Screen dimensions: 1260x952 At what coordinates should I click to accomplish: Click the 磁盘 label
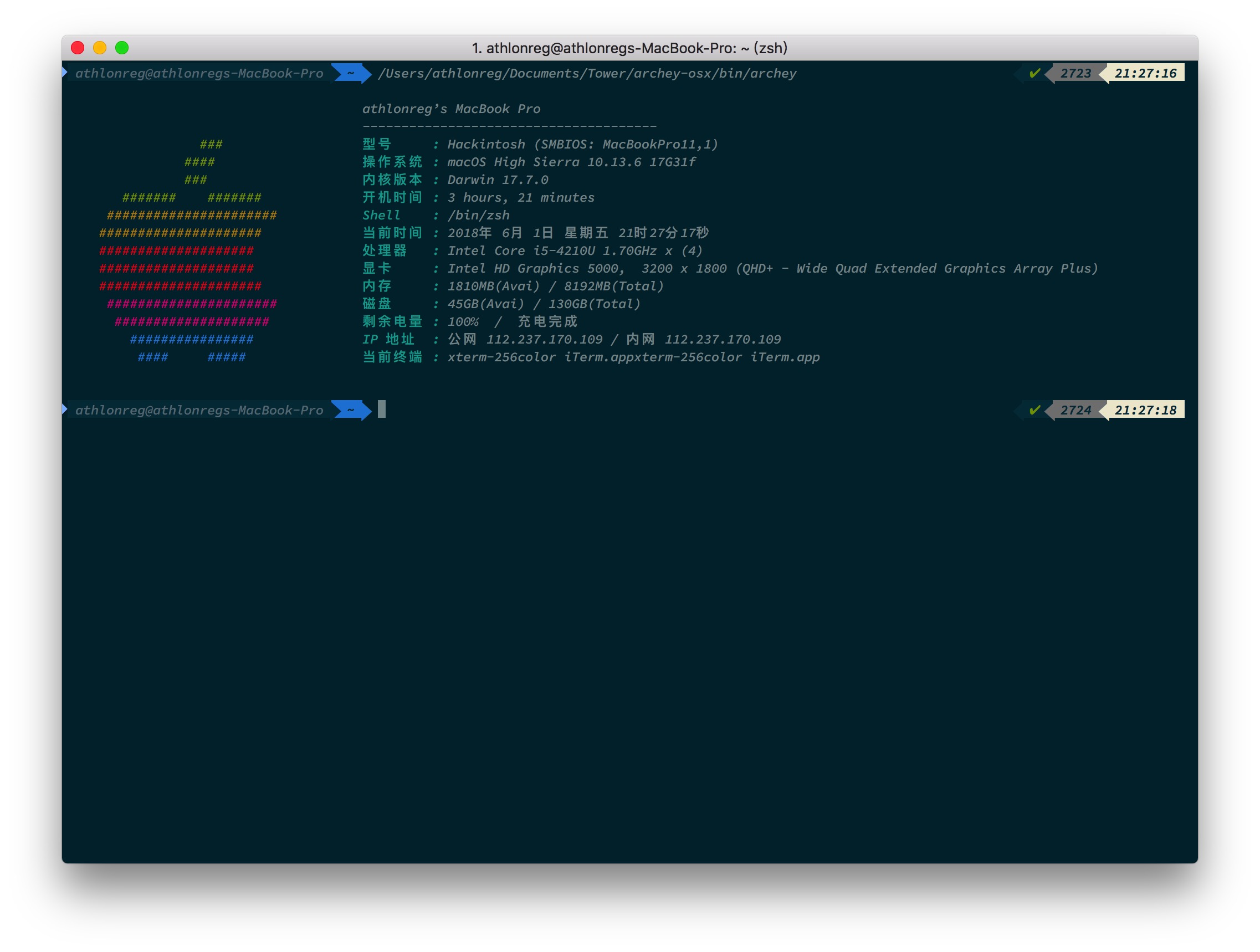pyautogui.click(x=377, y=304)
